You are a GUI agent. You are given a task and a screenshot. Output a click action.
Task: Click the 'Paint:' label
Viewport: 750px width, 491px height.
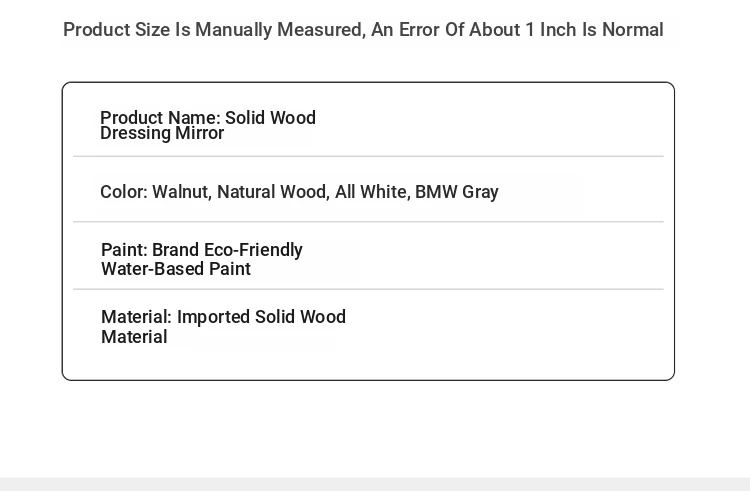tap(124, 250)
